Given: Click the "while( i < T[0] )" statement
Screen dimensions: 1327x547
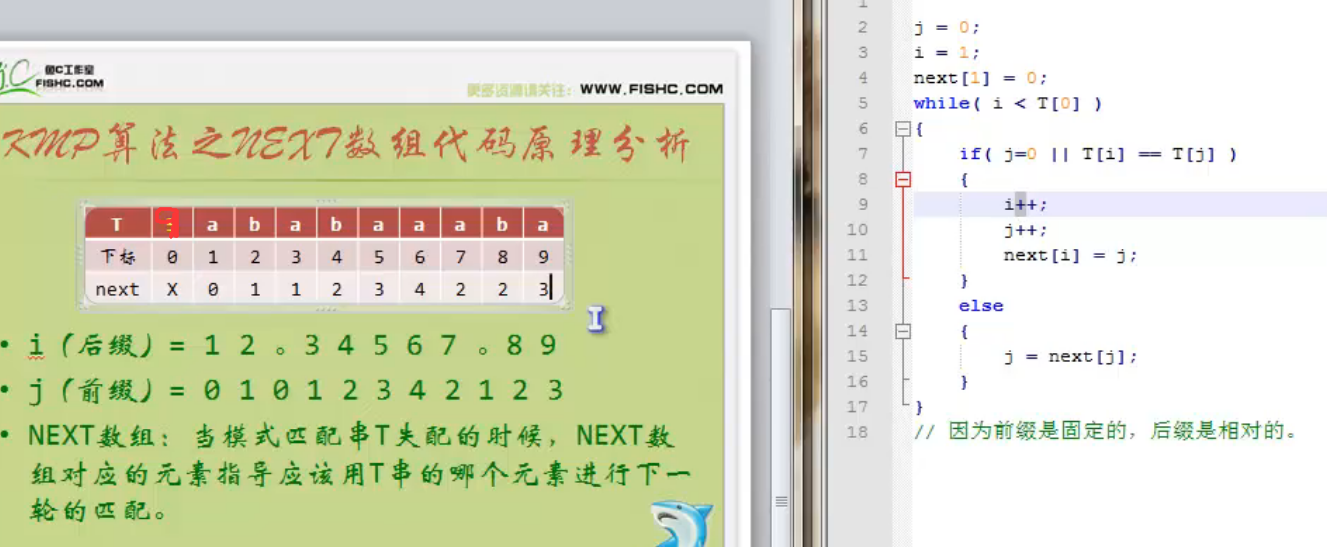Looking at the screenshot, I should [1008, 103].
